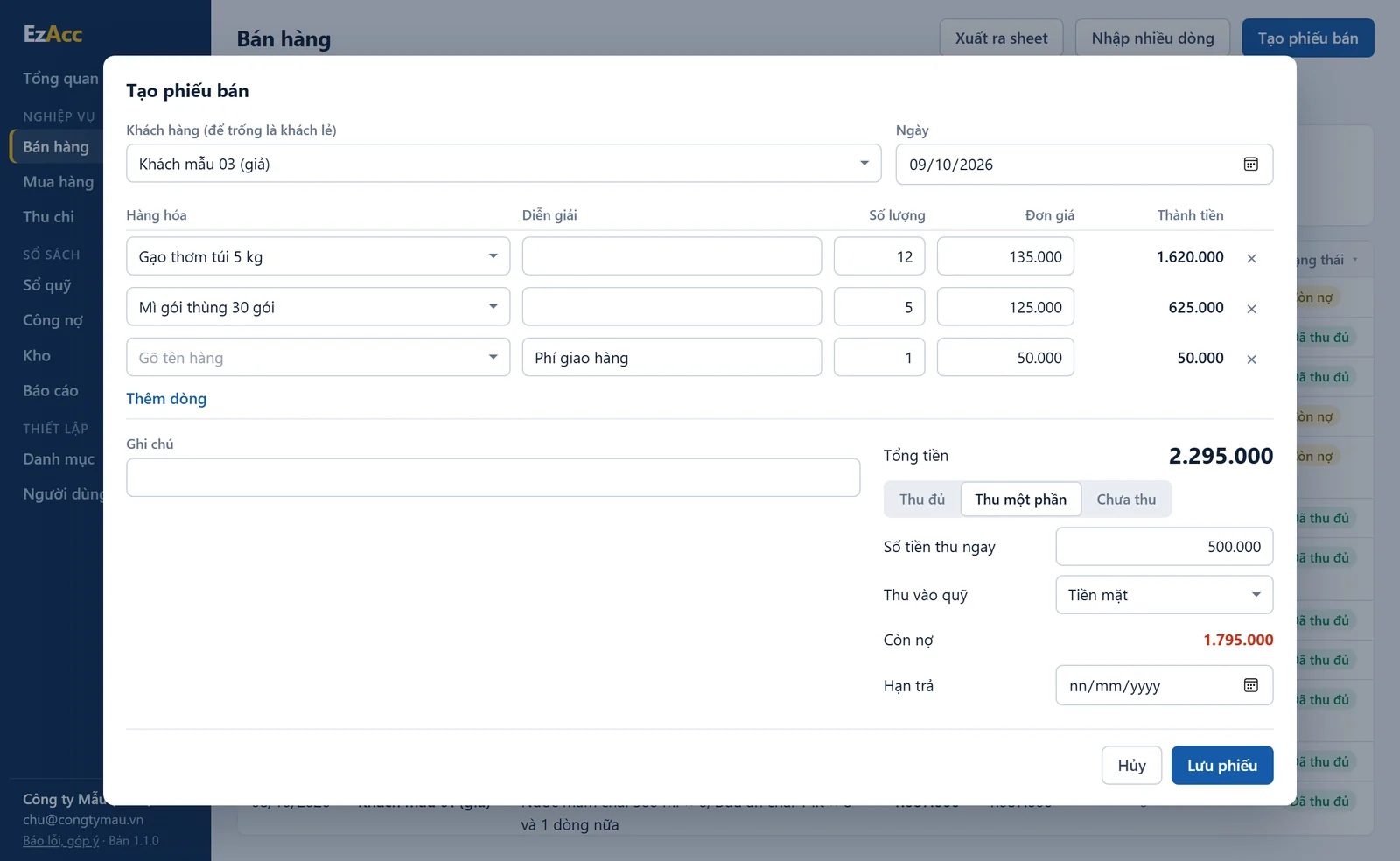Open Sổ quỹ in sidebar
The width and height of the screenshot is (1400, 861).
coord(46,285)
